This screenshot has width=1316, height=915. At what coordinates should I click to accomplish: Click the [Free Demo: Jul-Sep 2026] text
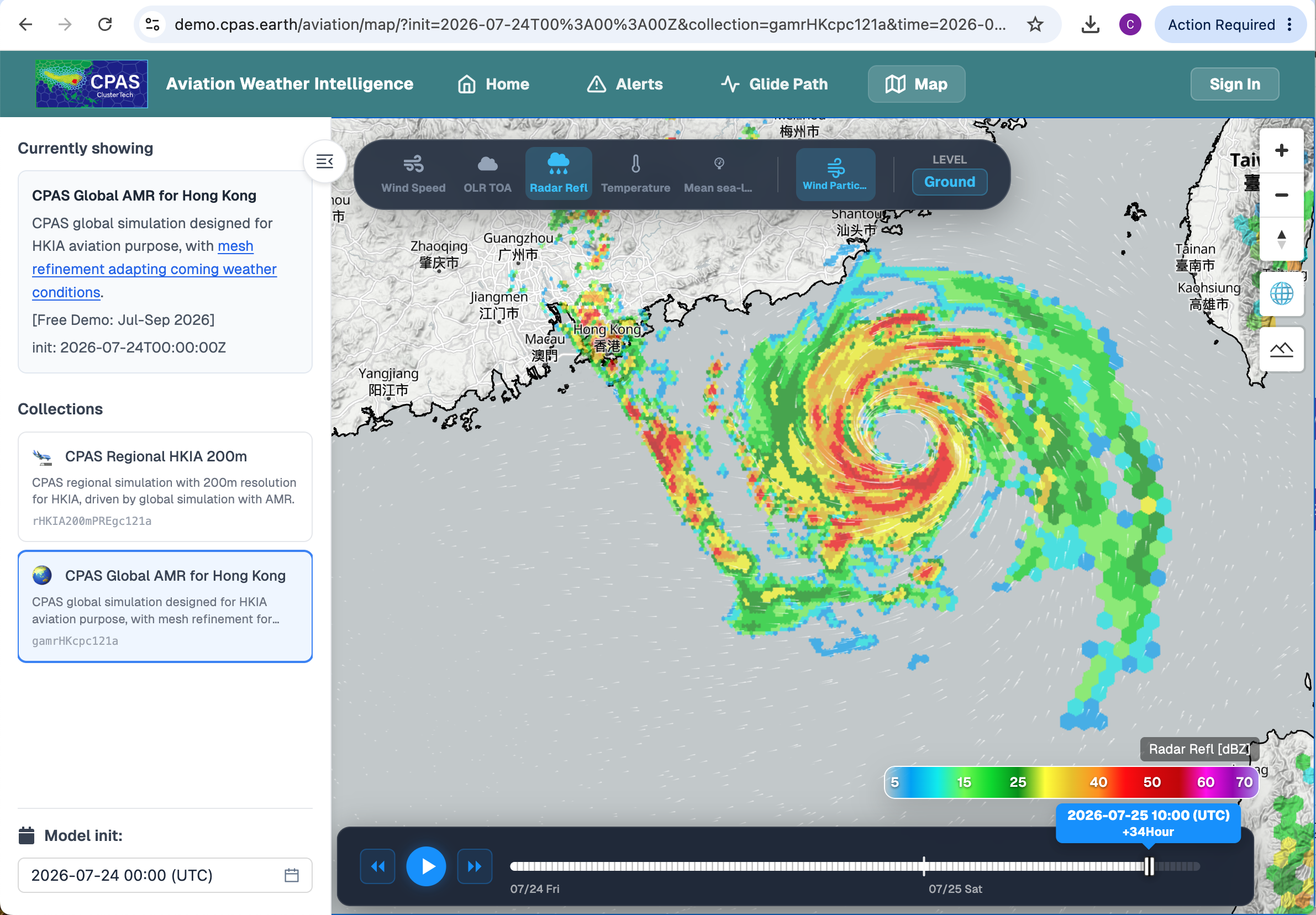(x=123, y=320)
